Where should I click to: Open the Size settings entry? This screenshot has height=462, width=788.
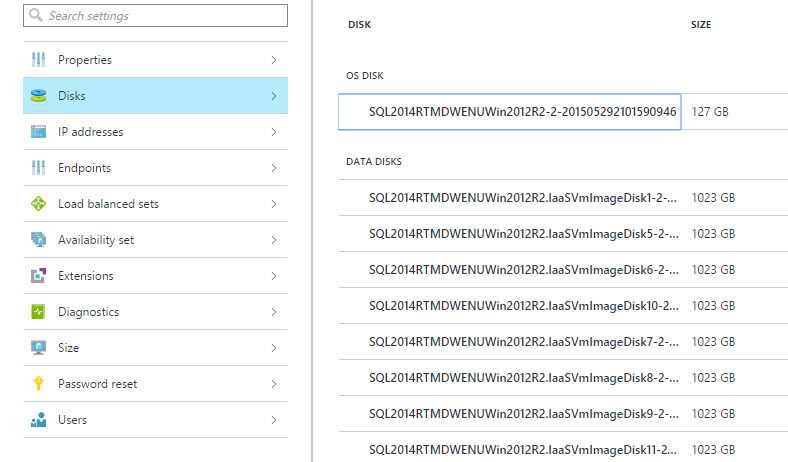coord(69,348)
